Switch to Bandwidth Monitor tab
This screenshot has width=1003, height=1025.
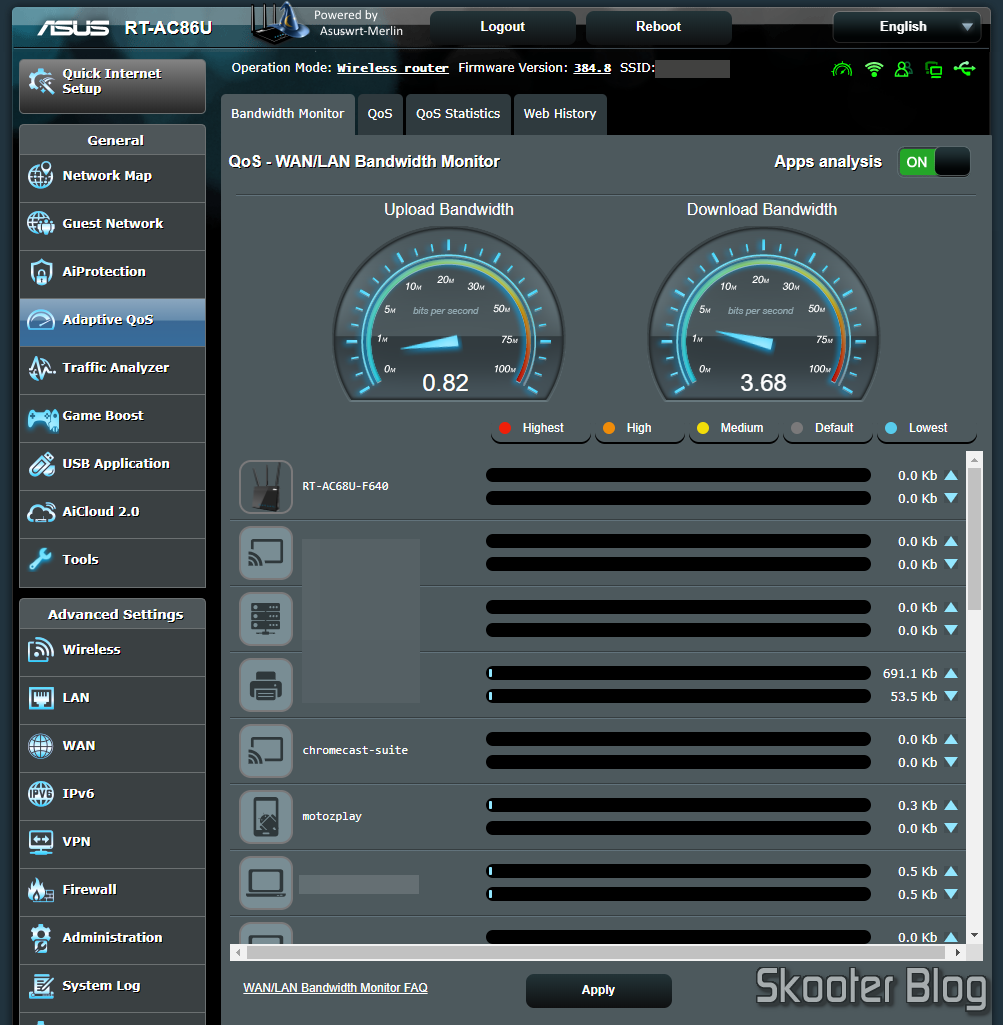point(288,114)
